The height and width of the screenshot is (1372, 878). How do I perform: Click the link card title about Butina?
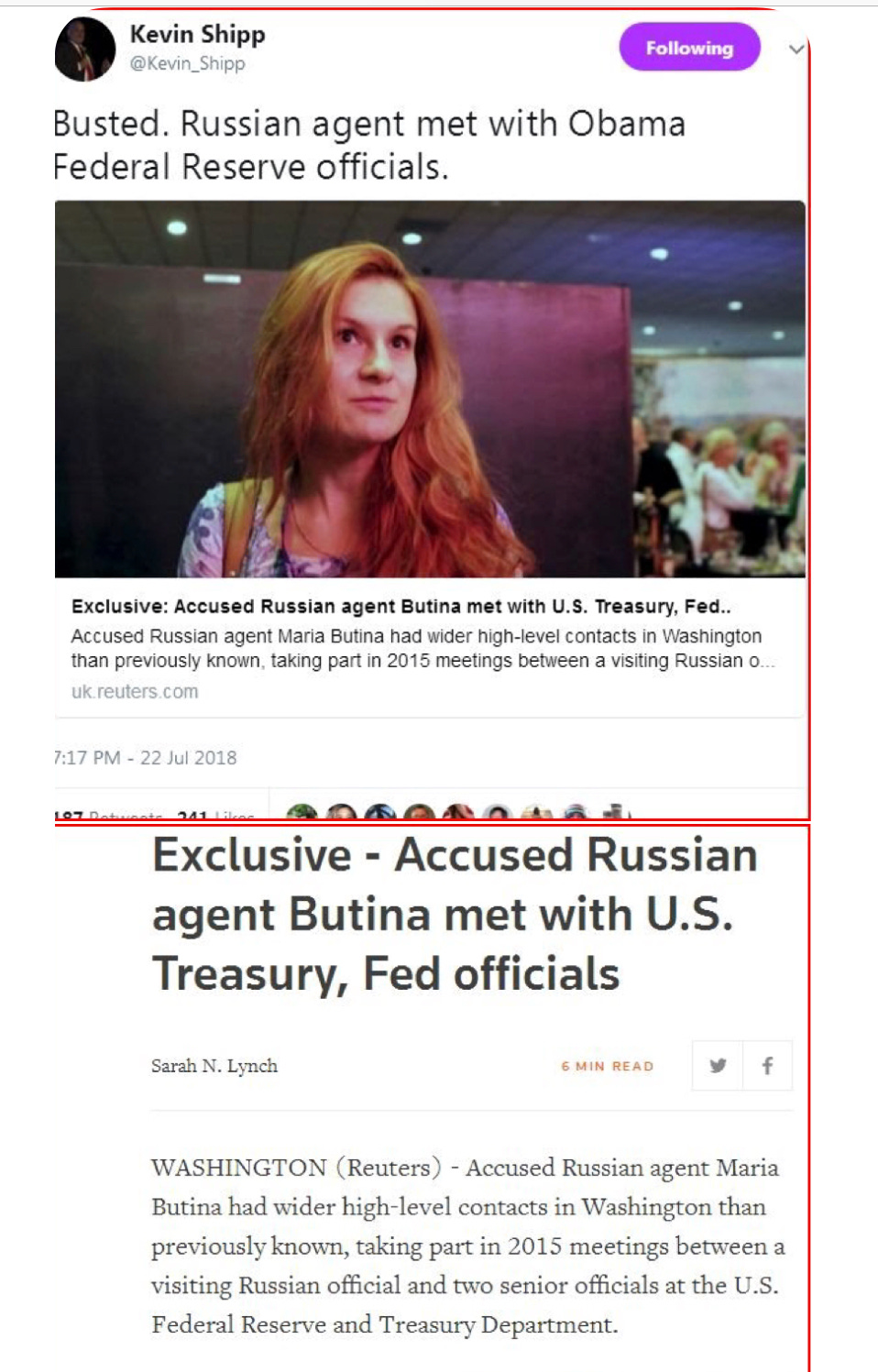(401, 606)
